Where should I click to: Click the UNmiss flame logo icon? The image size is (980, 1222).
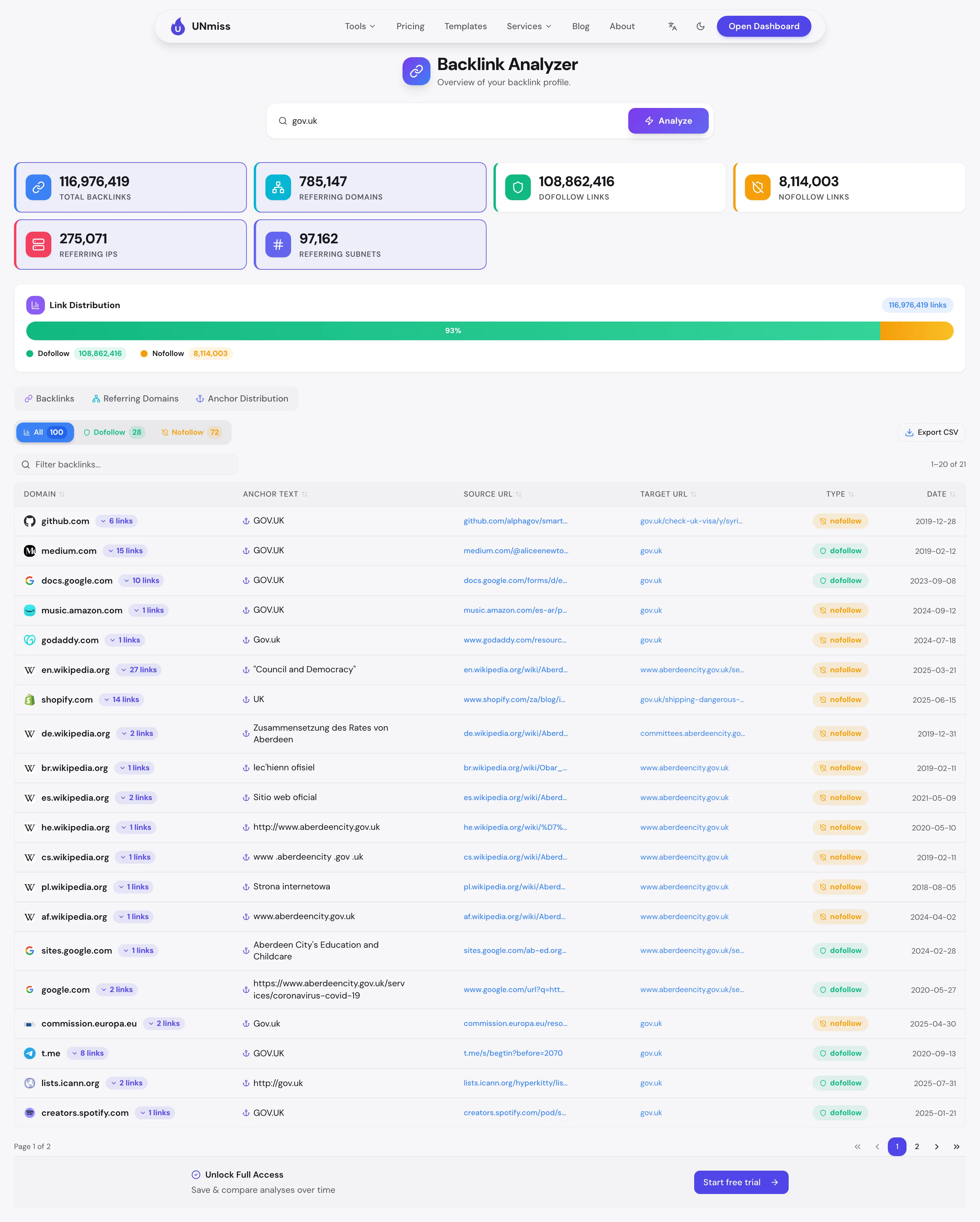[178, 26]
